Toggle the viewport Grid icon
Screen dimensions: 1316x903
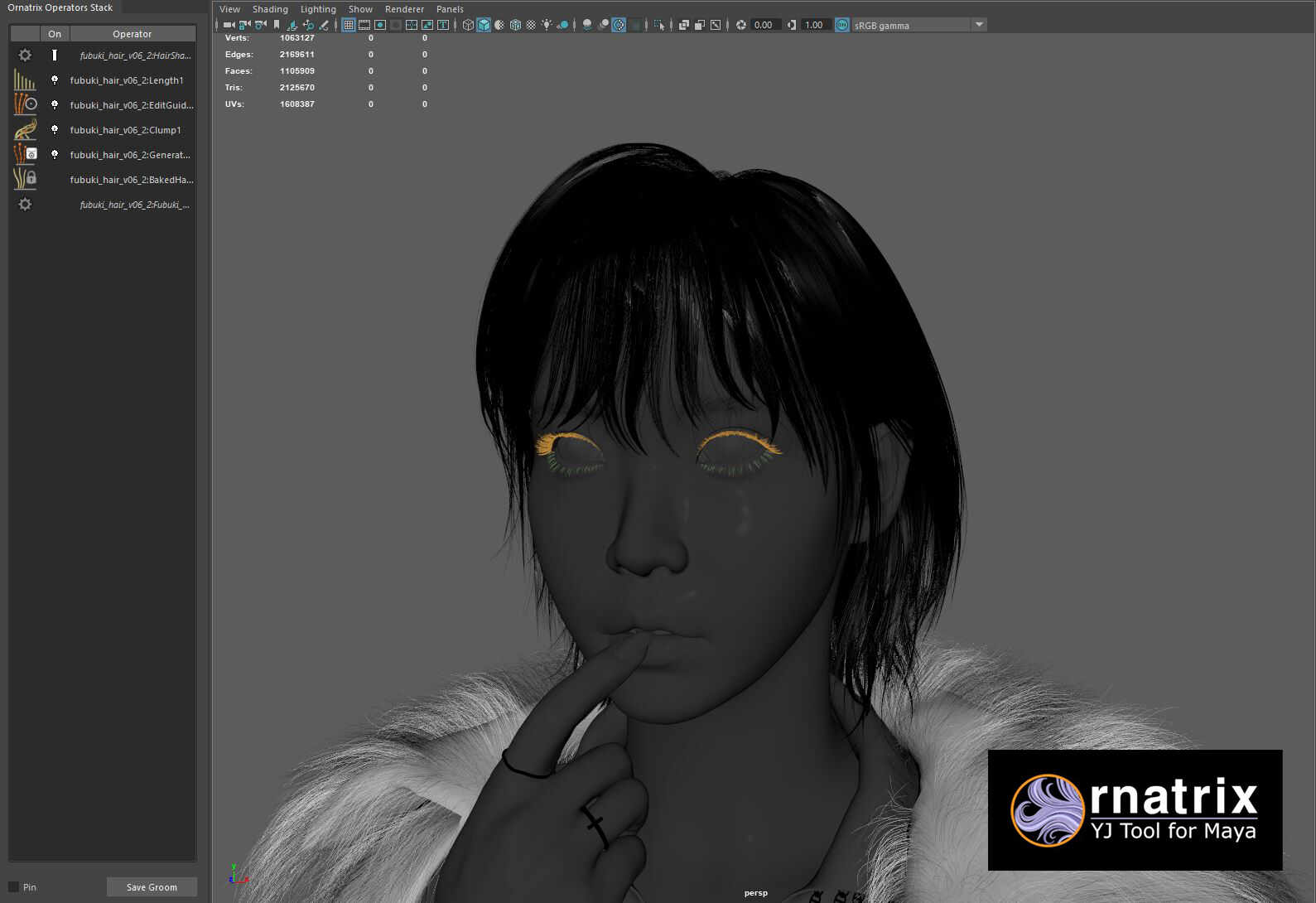point(348,25)
